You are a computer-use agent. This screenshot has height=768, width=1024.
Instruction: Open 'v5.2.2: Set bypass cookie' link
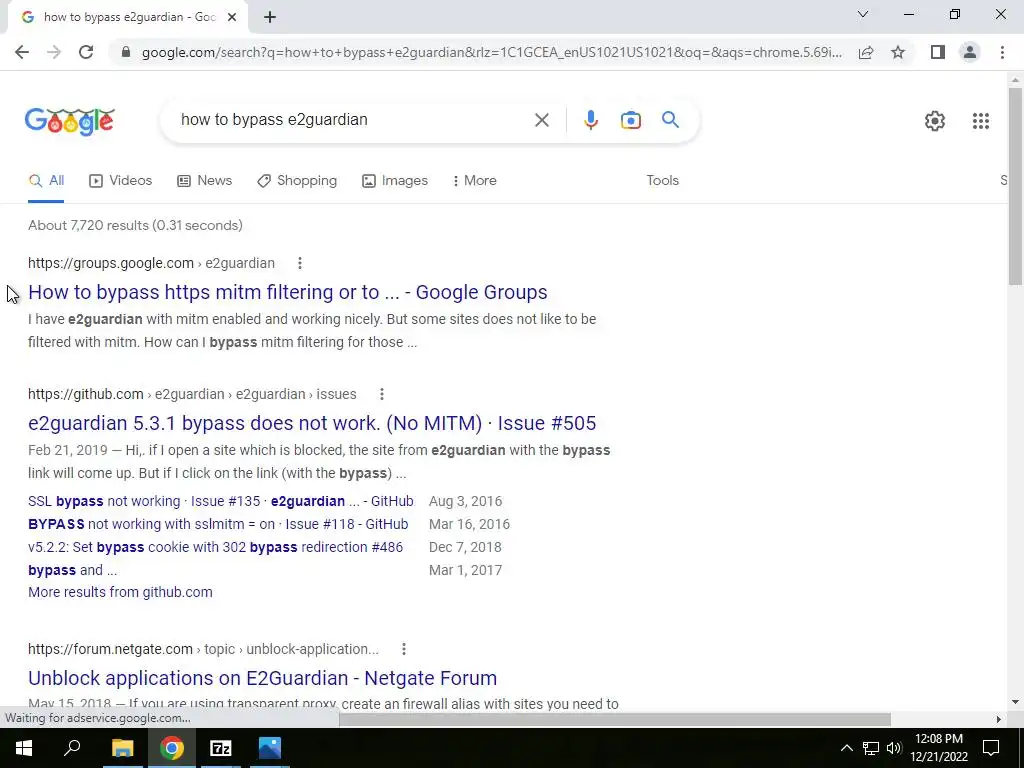[x=216, y=547]
